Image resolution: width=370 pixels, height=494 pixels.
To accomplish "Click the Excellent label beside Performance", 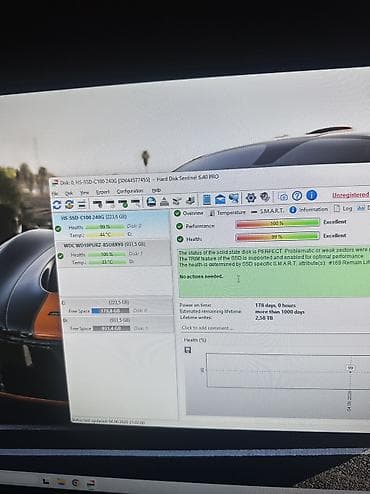I will [x=335, y=222].
